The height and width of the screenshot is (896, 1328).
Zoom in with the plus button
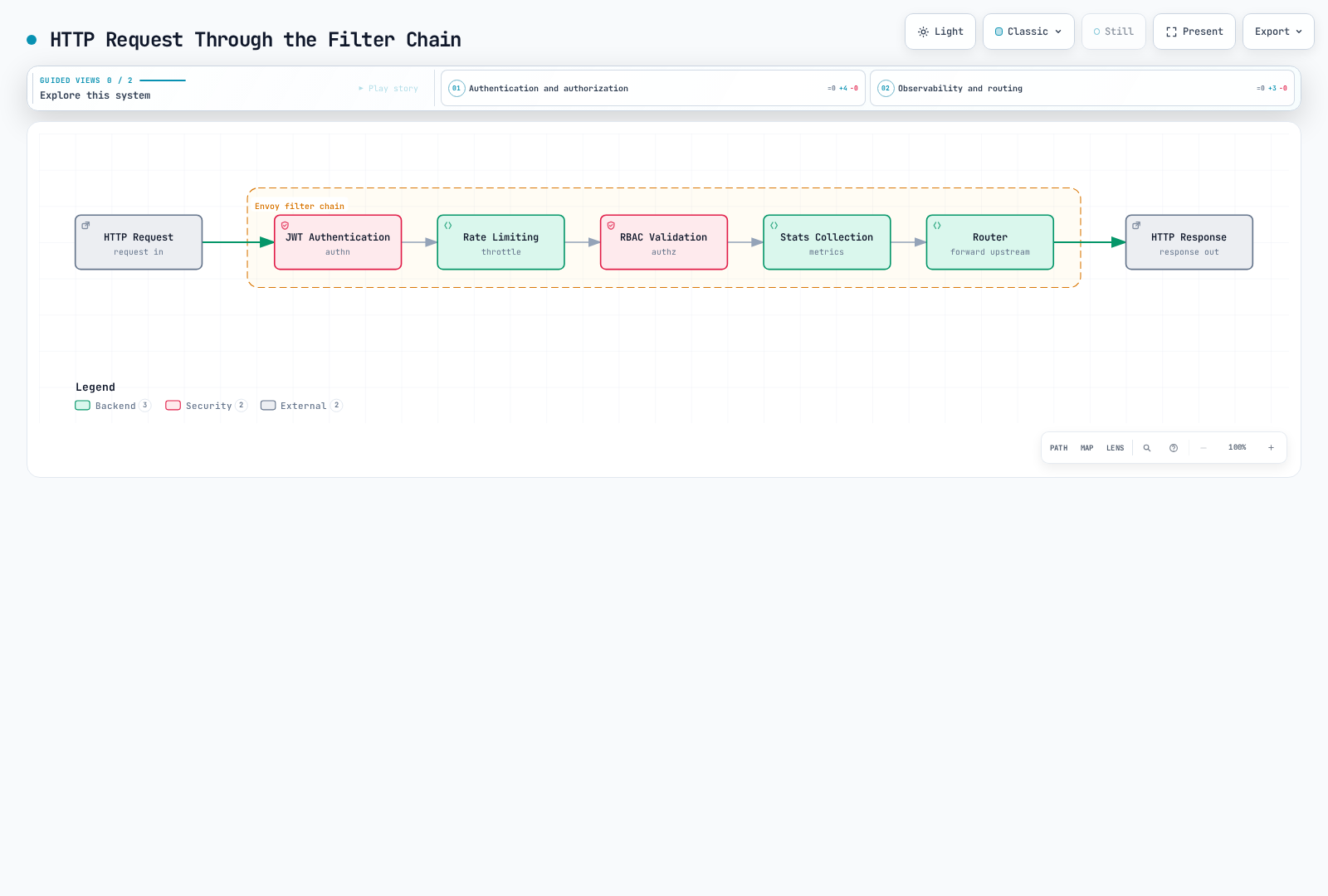click(x=1271, y=448)
